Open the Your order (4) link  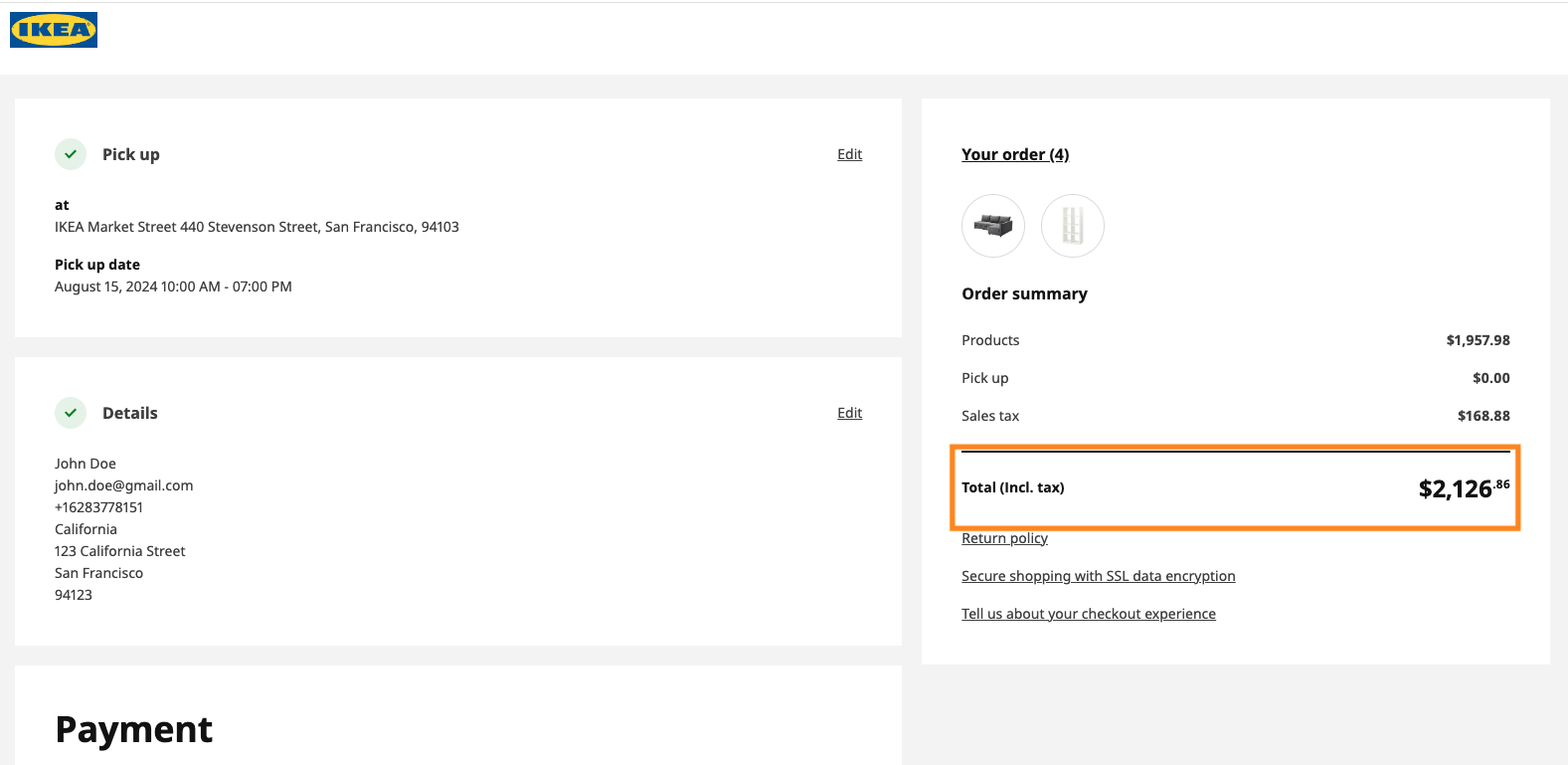pos(1014,154)
